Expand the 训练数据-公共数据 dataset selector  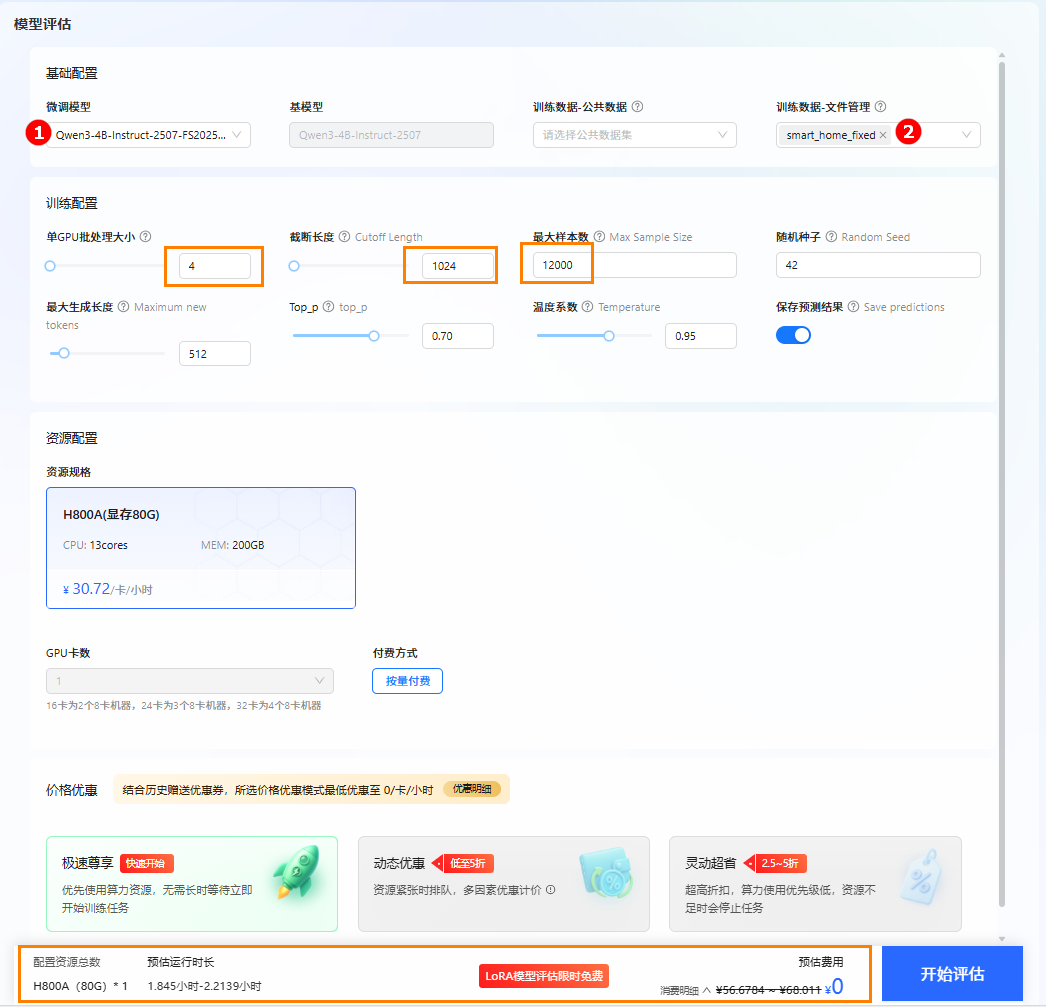[634, 135]
